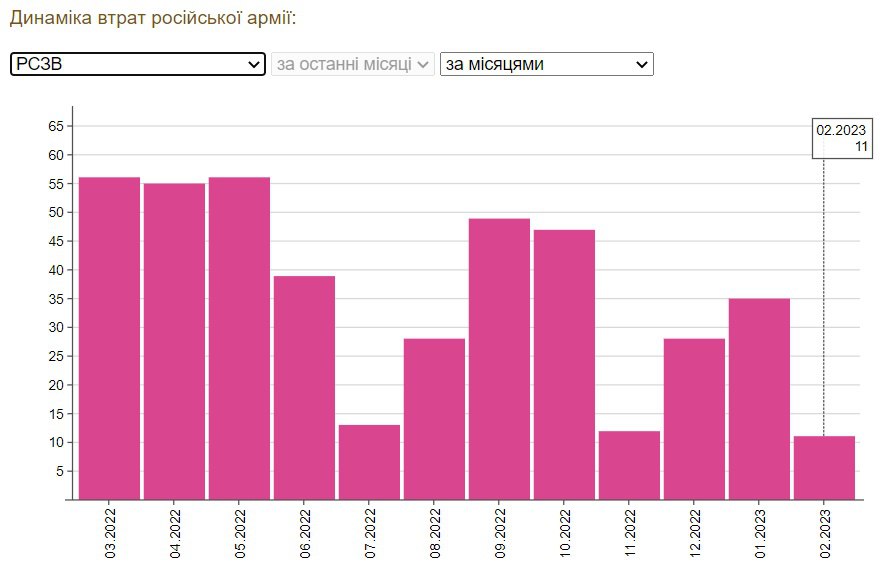Choose the 01.2023 bar
The height and width of the screenshot is (585, 885).
coord(759,399)
